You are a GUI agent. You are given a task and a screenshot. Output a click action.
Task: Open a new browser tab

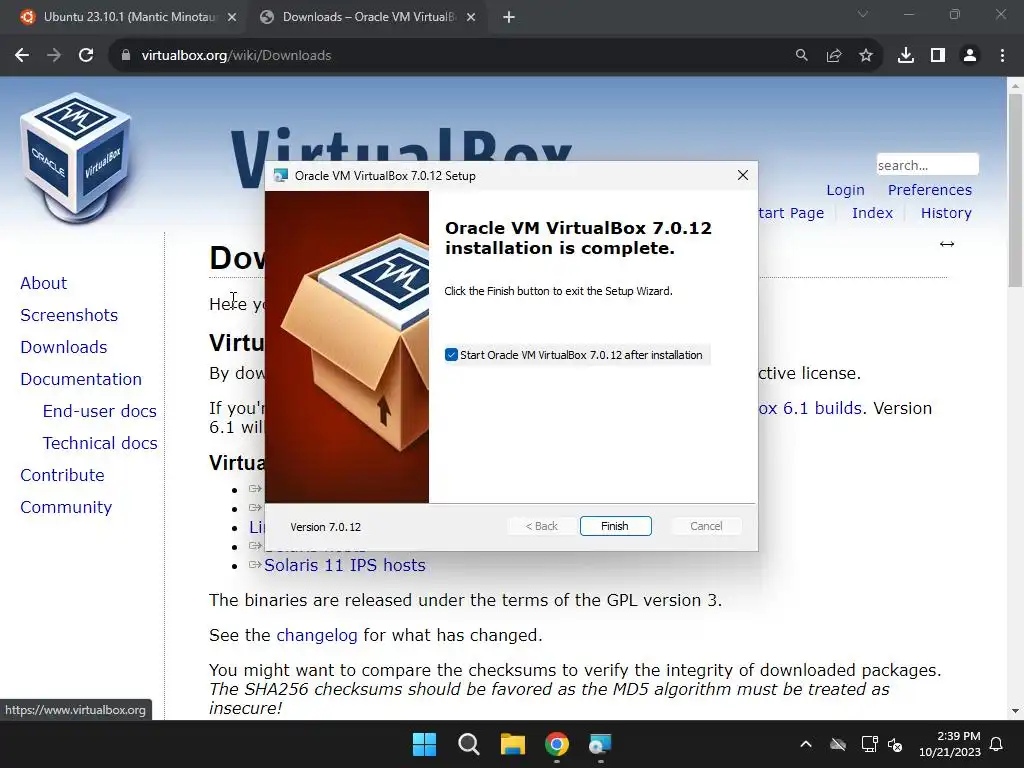(509, 17)
